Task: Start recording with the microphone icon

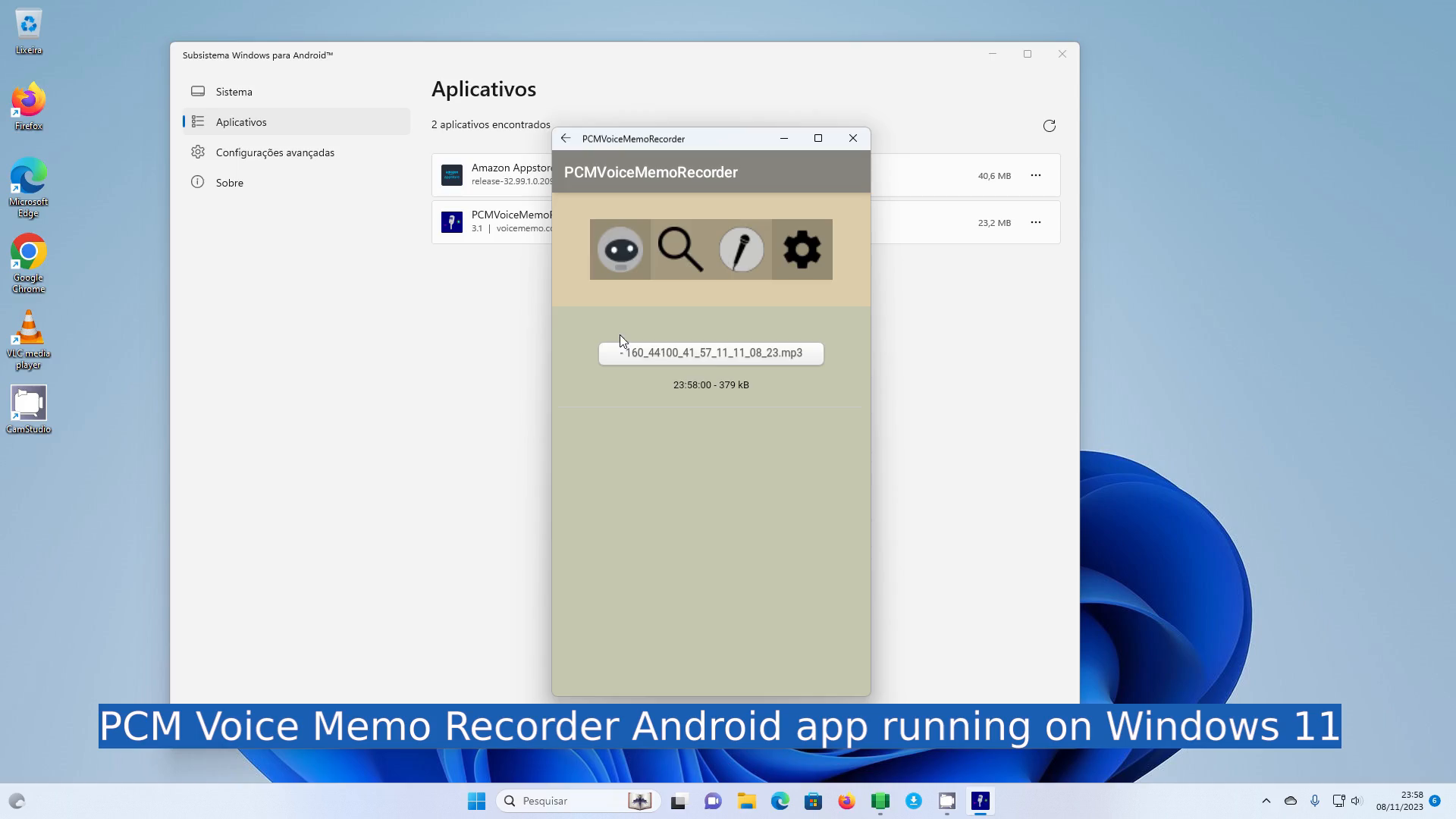Action: coord(741,249)
